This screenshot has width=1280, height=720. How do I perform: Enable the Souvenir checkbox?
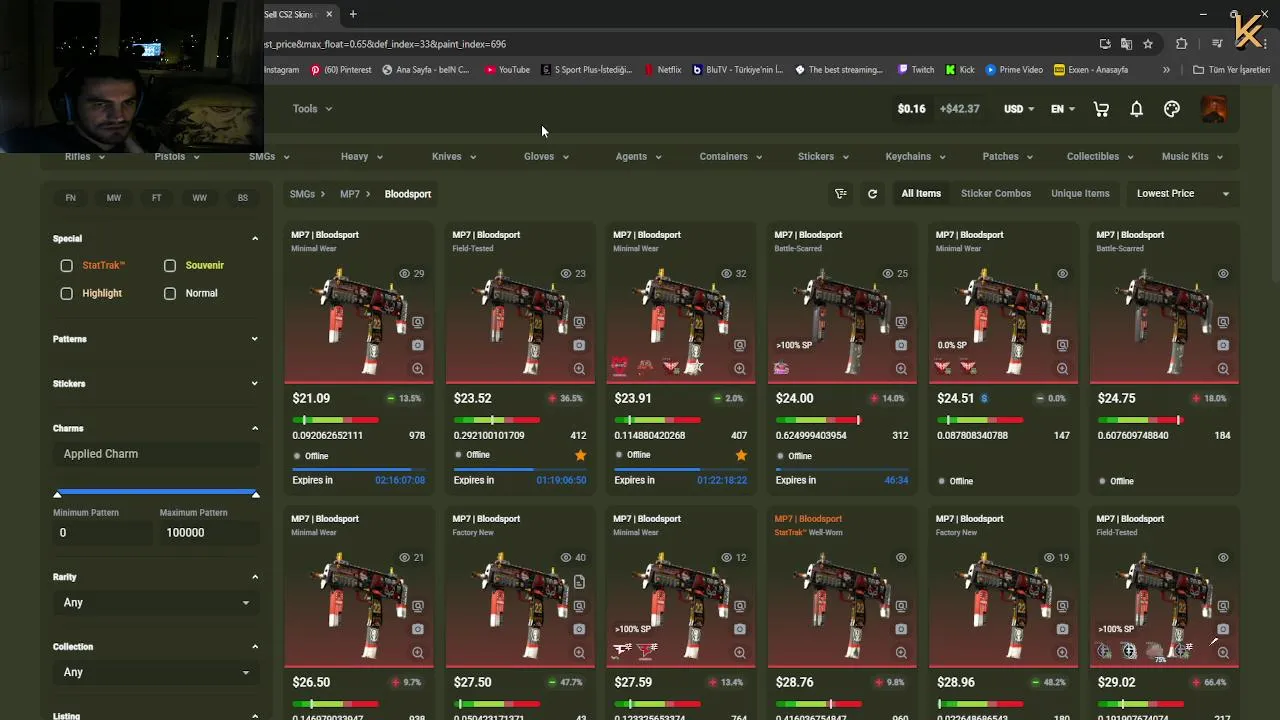pos(170,266)
